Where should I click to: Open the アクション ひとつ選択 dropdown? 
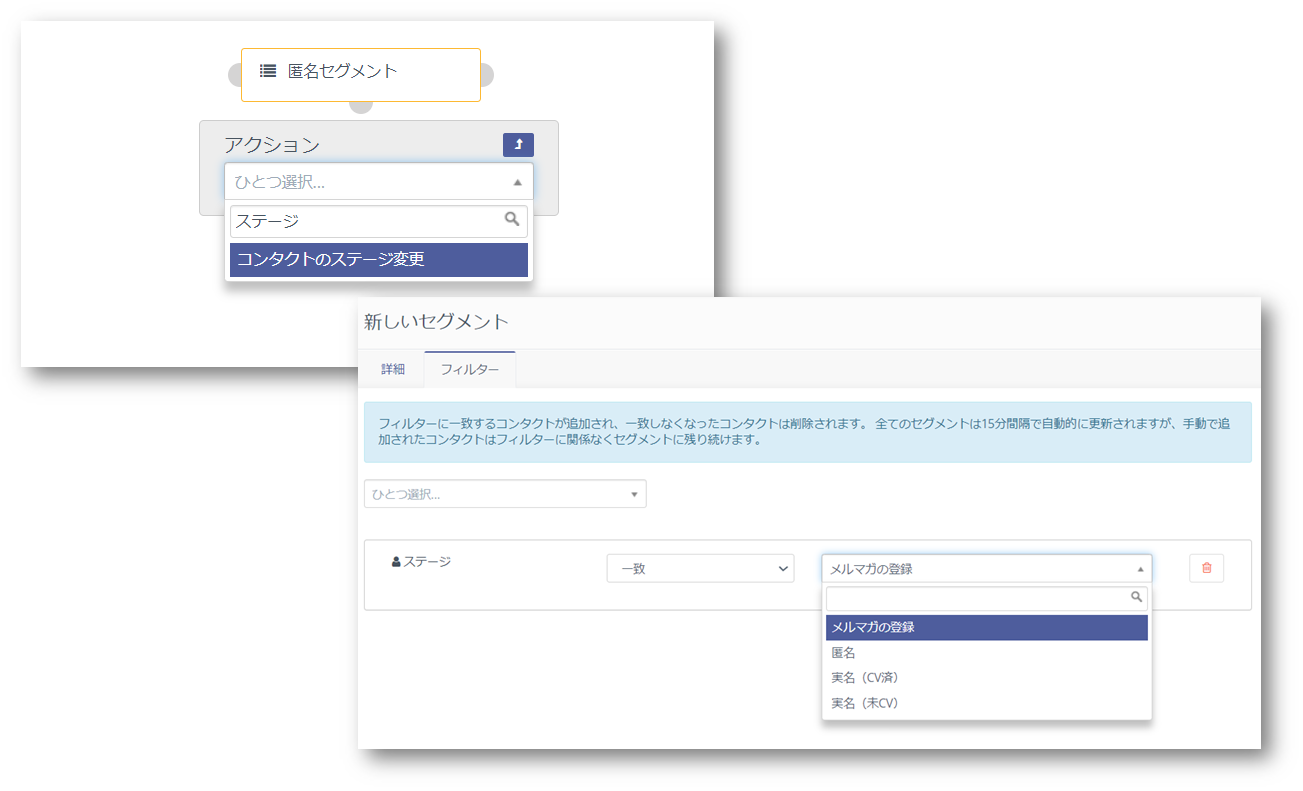pyautogui.click(x=378, y=182)
